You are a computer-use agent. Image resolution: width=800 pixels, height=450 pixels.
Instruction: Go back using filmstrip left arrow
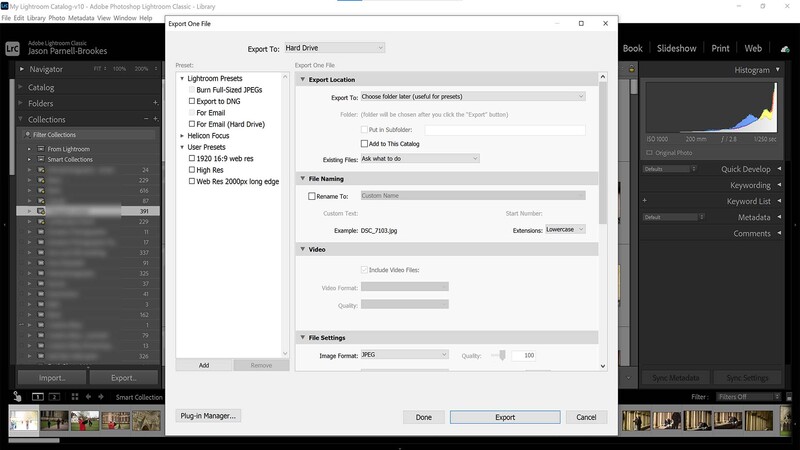[88, 396]
